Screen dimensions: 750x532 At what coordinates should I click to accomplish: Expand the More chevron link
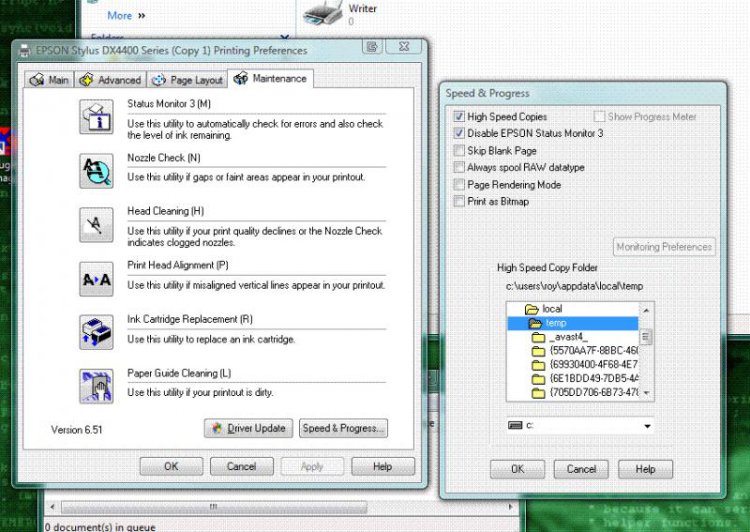126,15
